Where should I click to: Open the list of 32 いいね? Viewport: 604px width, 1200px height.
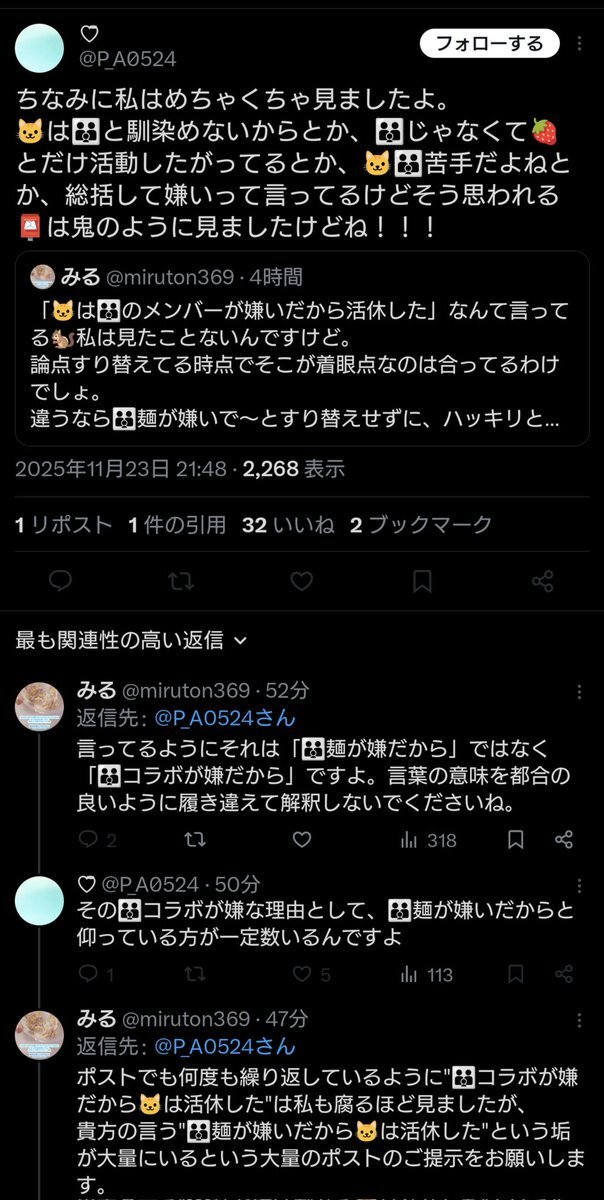pyautogui.click(x=283, y=522)
